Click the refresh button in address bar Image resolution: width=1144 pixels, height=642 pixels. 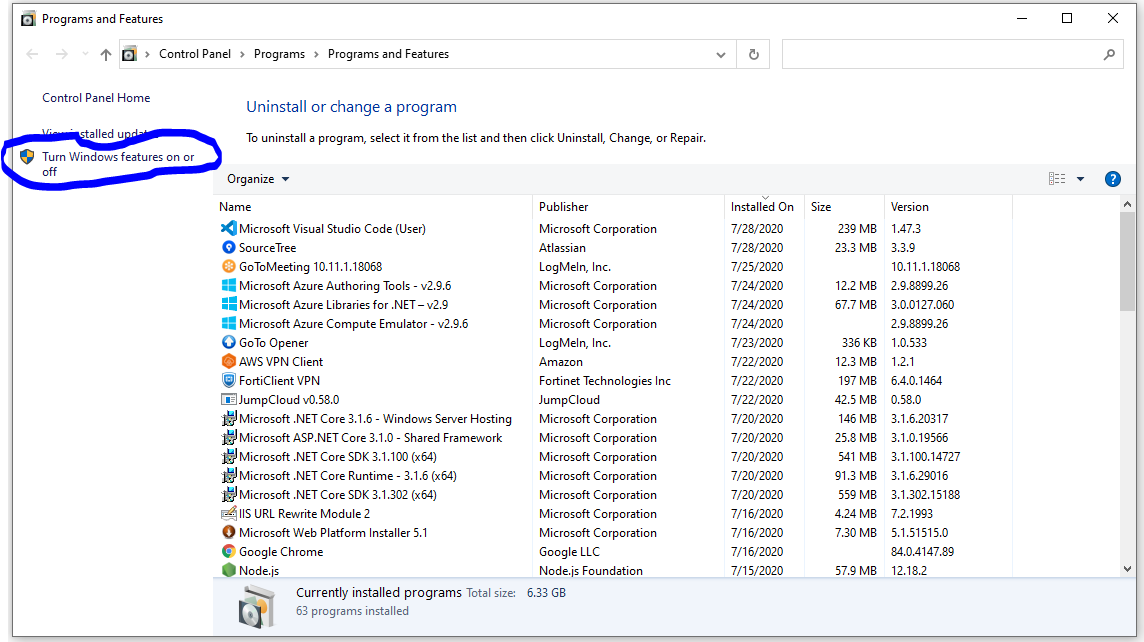pos(754,54)
